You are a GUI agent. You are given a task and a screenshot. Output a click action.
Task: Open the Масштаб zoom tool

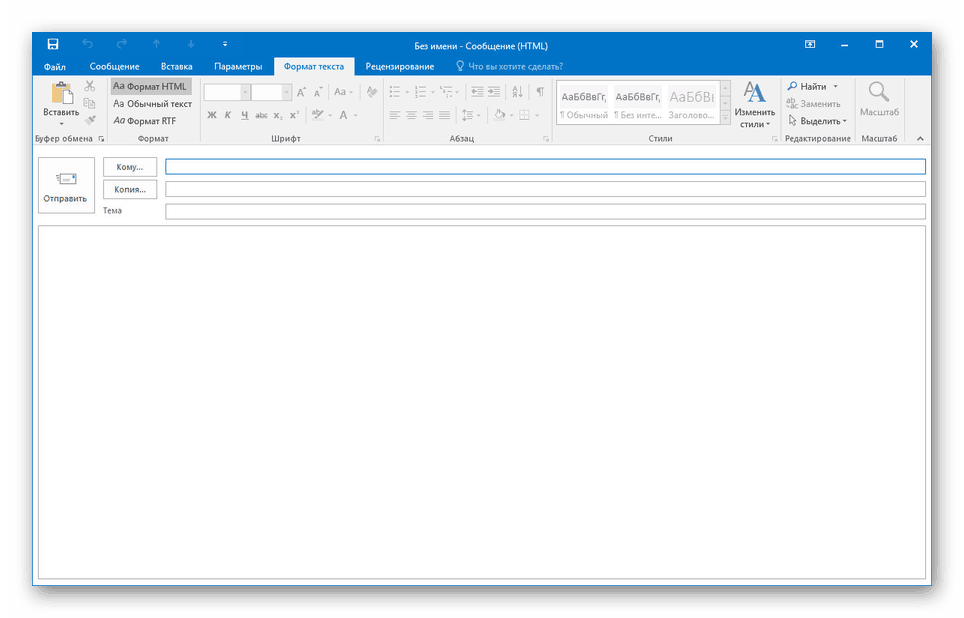pos(879,100)
